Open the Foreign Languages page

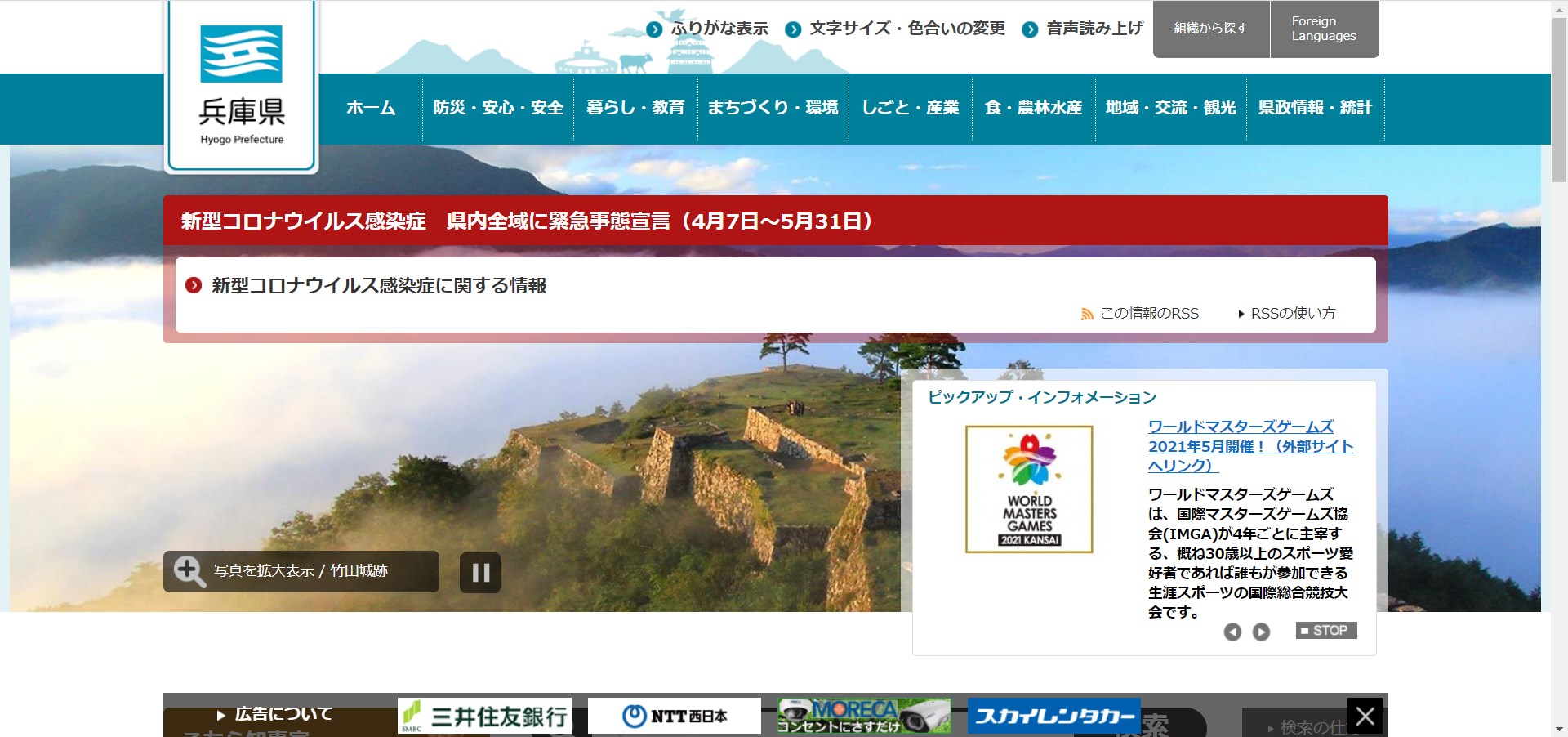point(1322,29)
